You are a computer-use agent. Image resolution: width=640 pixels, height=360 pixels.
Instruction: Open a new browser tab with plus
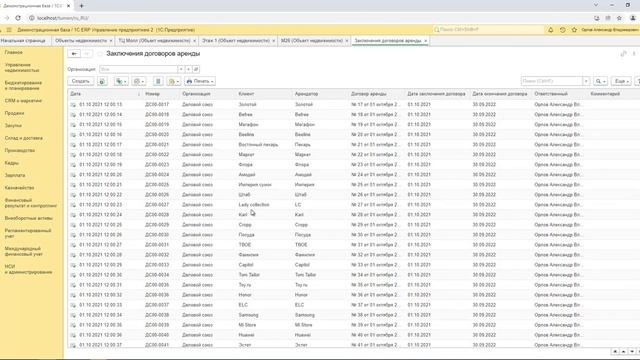(x=81, y=6)
